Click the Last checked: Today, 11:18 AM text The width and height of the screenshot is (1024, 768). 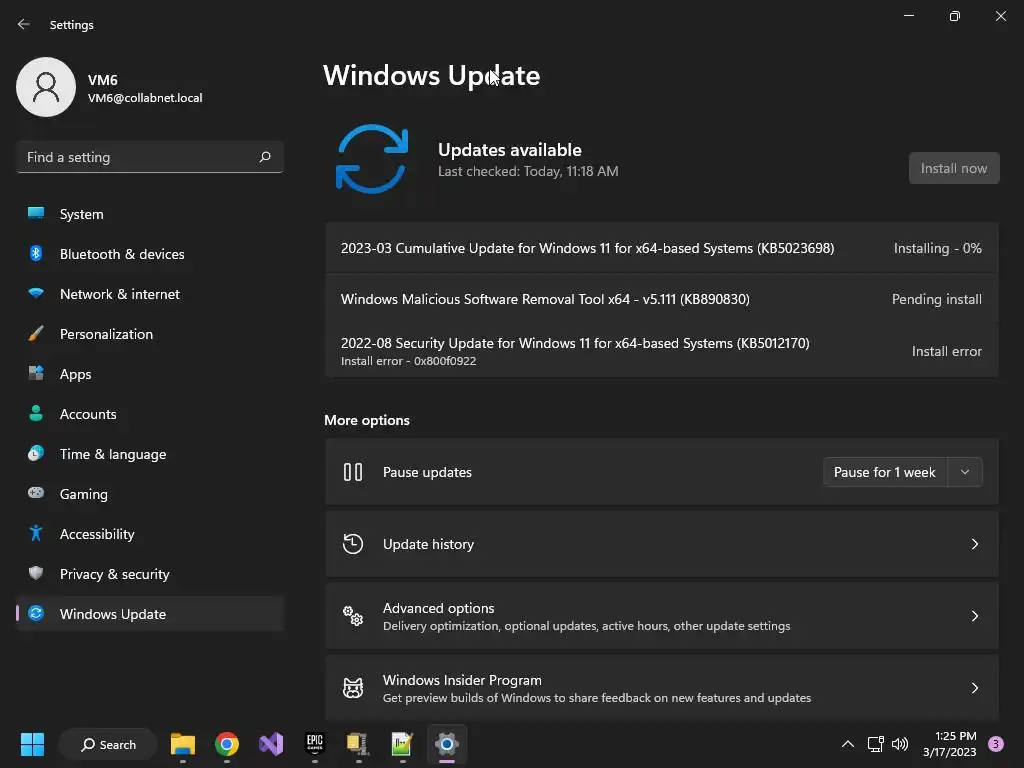(x=528, y=171)
